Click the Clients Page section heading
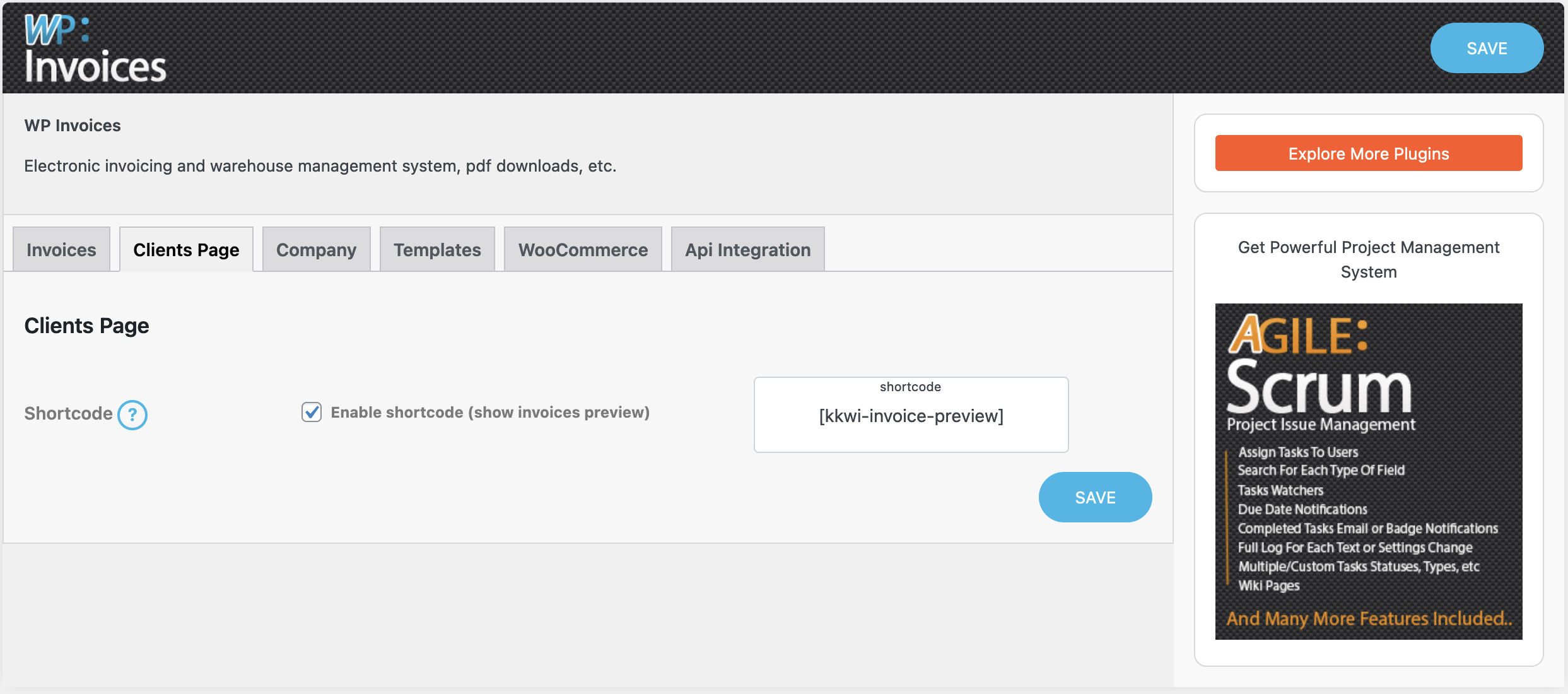 click(x=86, y=325)
